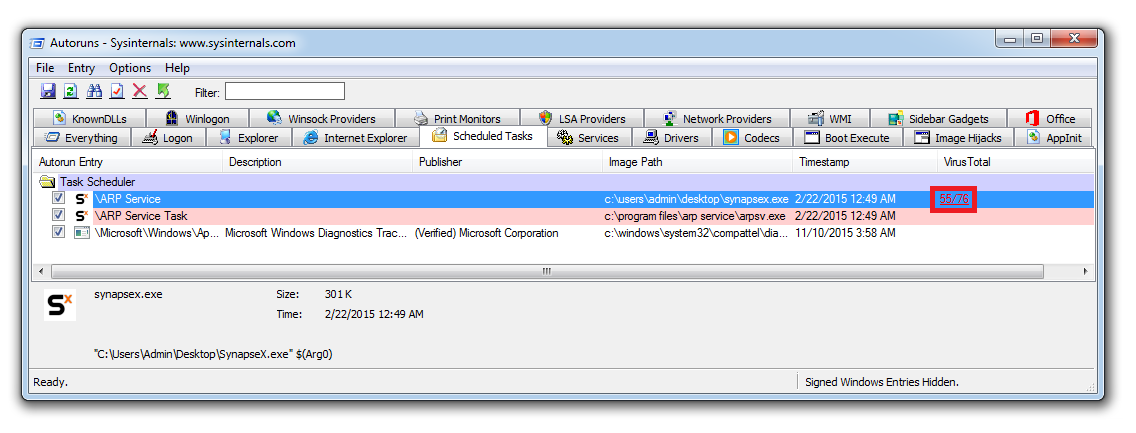
Task: Switch to the Boot Execute tab
Action: pyautogui.click(x=847, y=138)
